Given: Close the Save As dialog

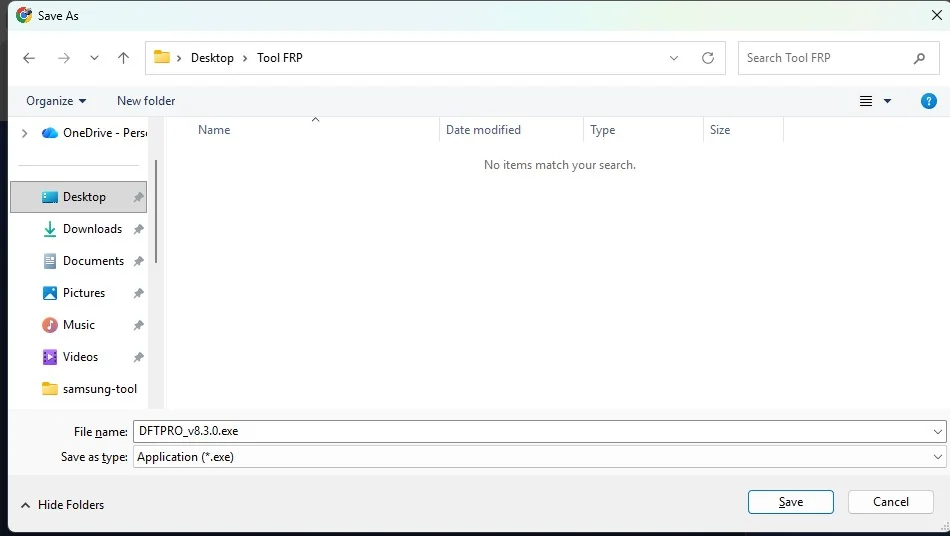Looking at the screenshot, I should coord(936,15).
